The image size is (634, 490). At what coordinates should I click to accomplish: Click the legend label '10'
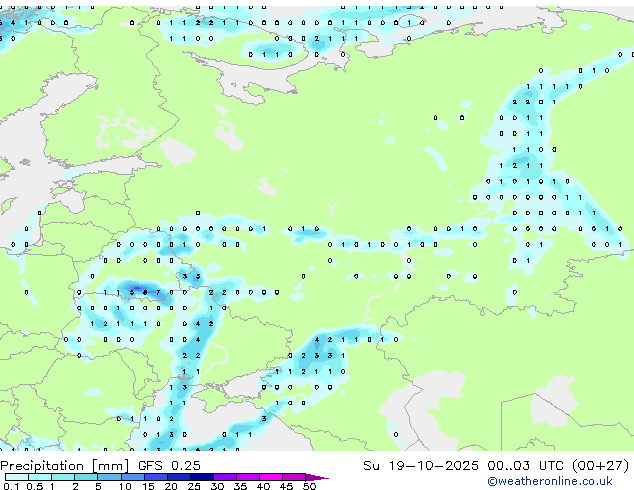click(125, 486)
